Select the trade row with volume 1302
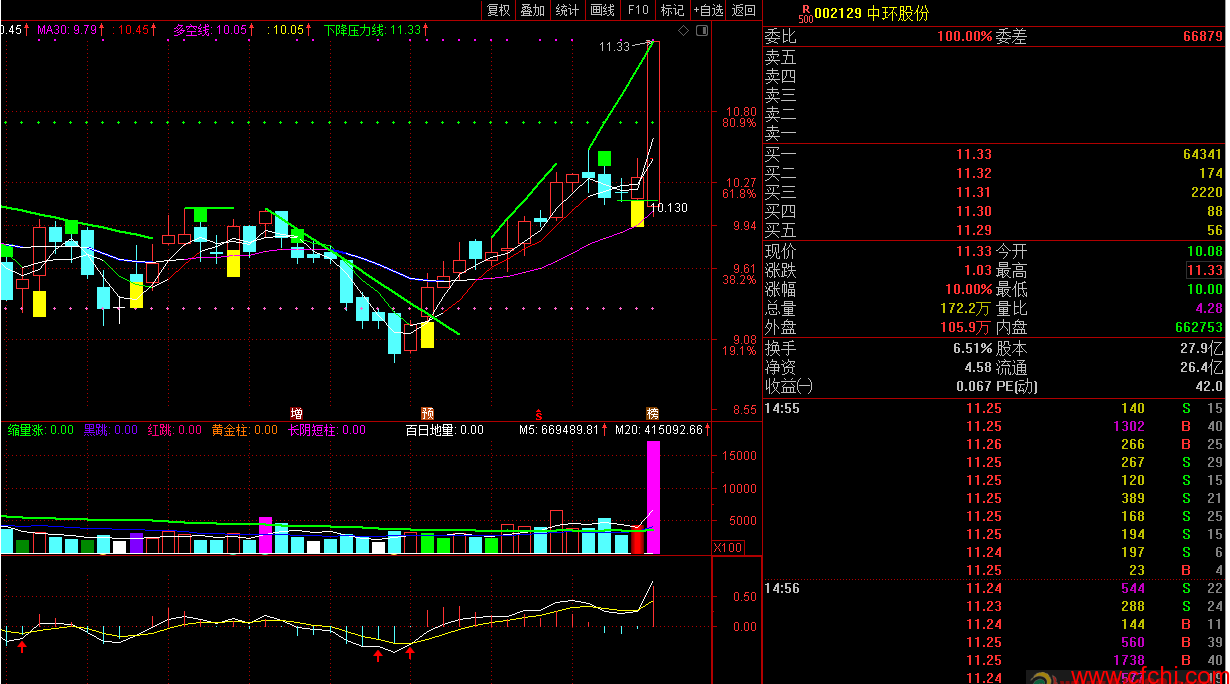The image size is (1230, 684). [994, 426]
